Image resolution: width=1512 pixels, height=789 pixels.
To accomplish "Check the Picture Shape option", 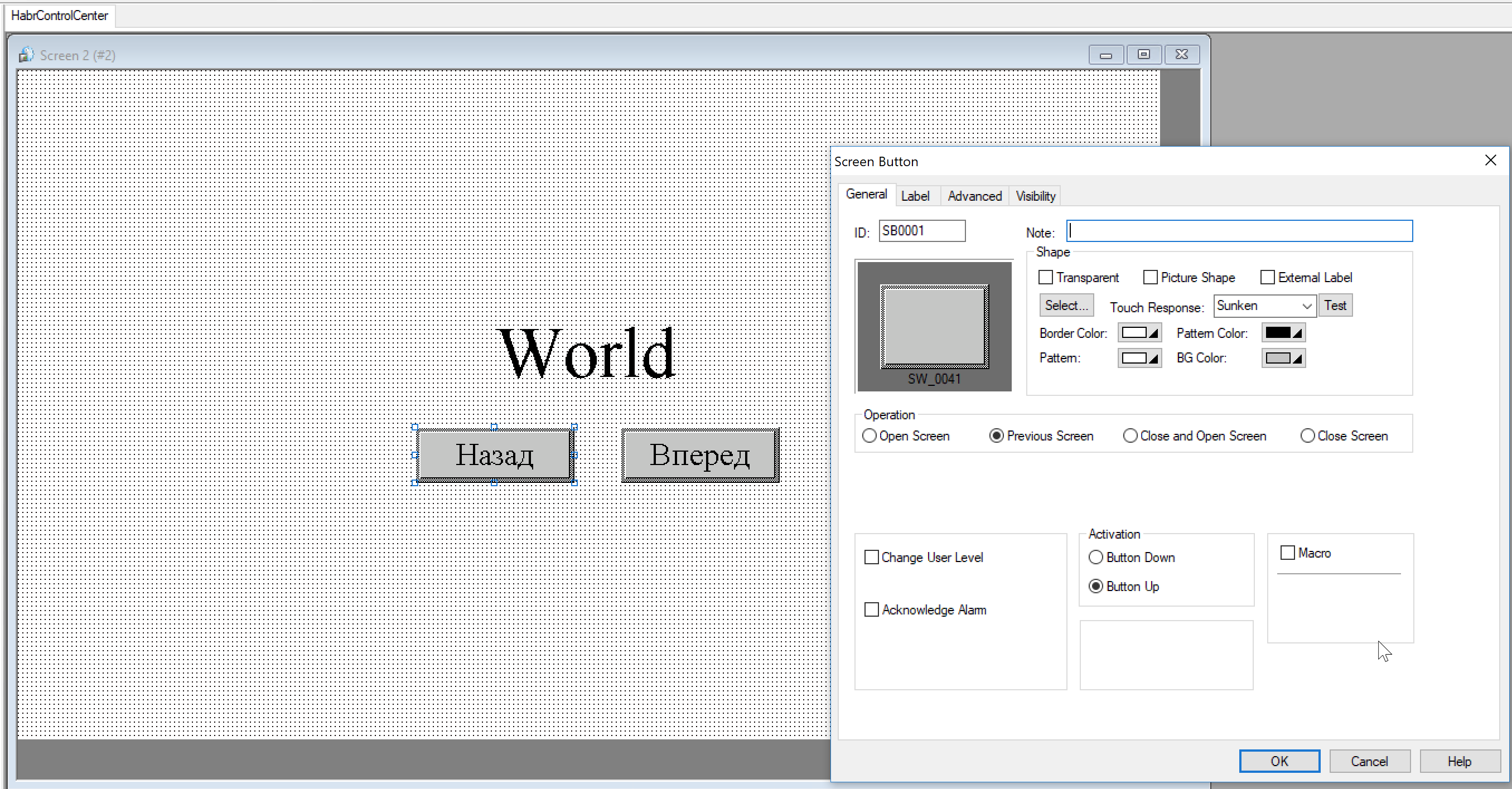I will (1151, 277).
